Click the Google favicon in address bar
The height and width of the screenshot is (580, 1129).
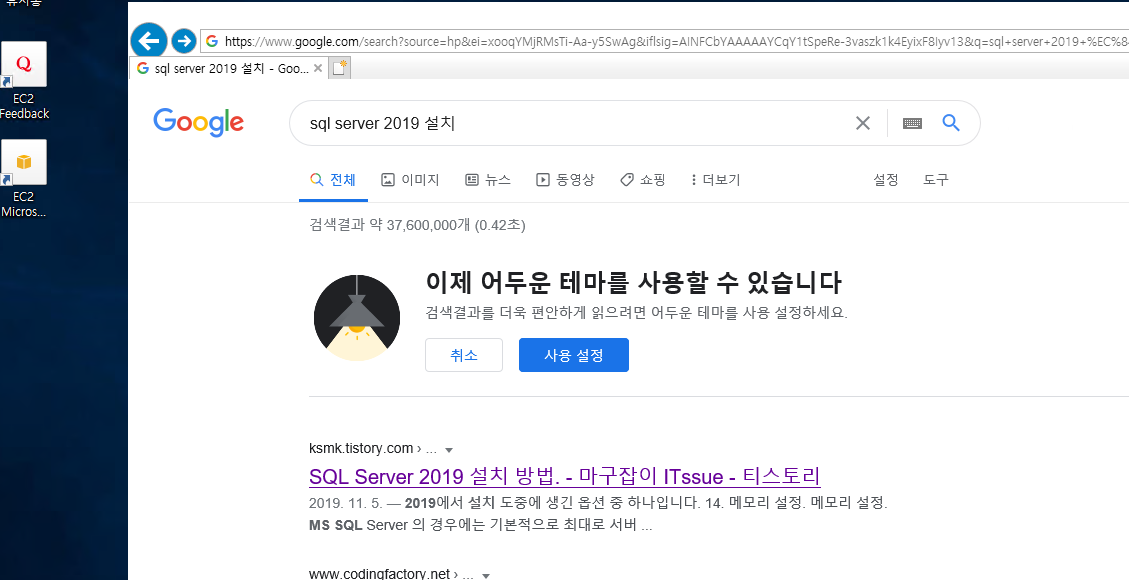212,41
